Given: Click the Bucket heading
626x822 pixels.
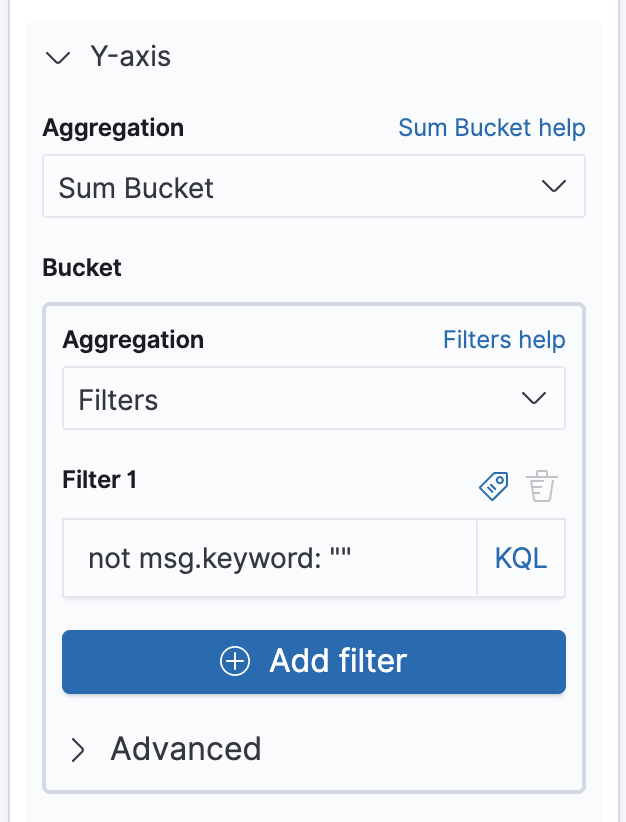Looking at the screenshot, I should click(82, 268).
